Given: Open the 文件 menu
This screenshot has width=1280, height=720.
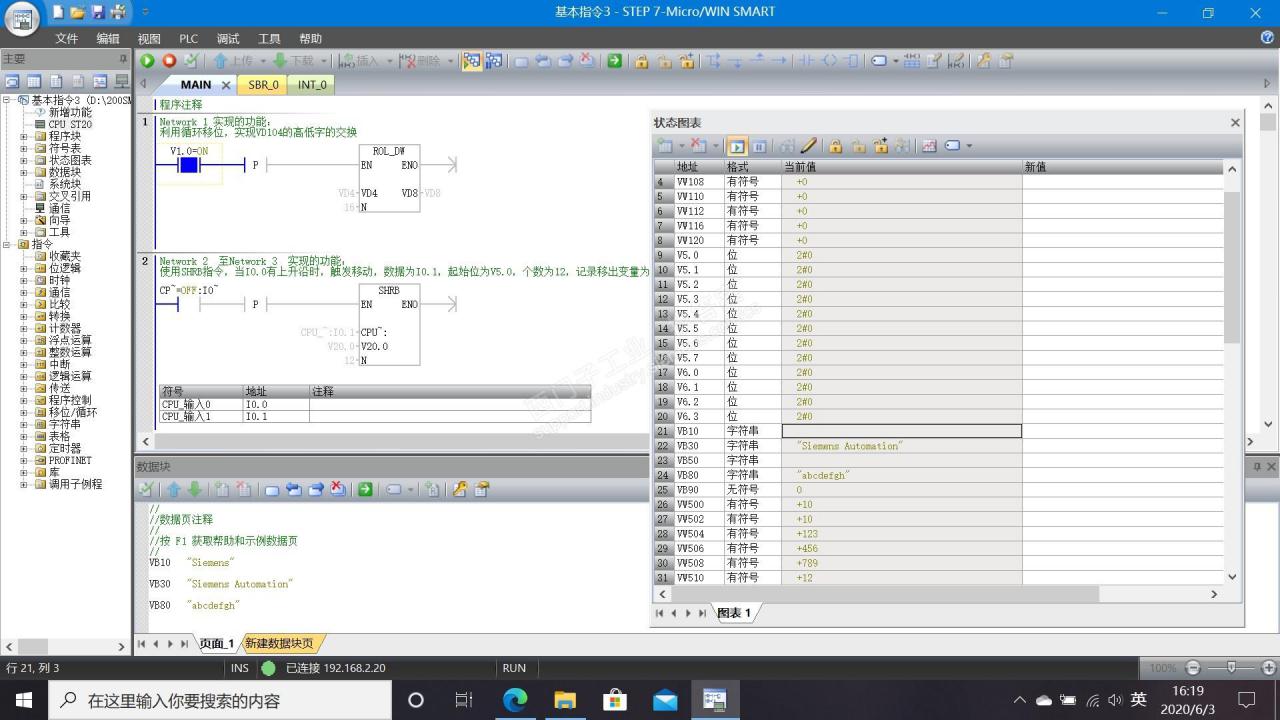Looking at the screenshot, I should 66,38.
